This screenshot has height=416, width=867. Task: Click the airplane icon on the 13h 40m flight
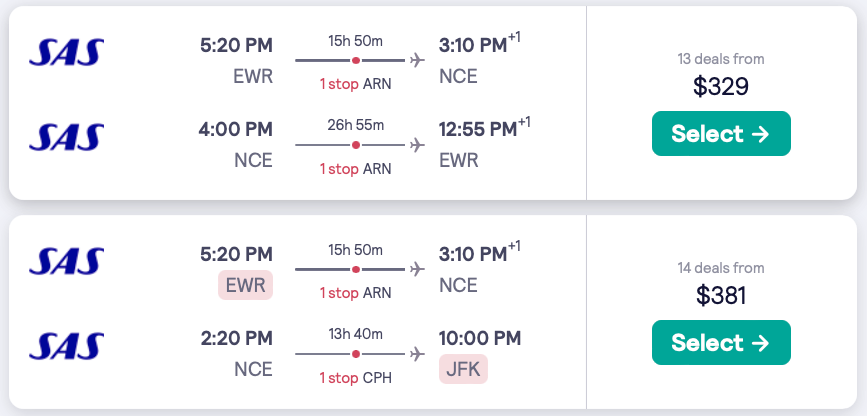click(x=417, y=354)
